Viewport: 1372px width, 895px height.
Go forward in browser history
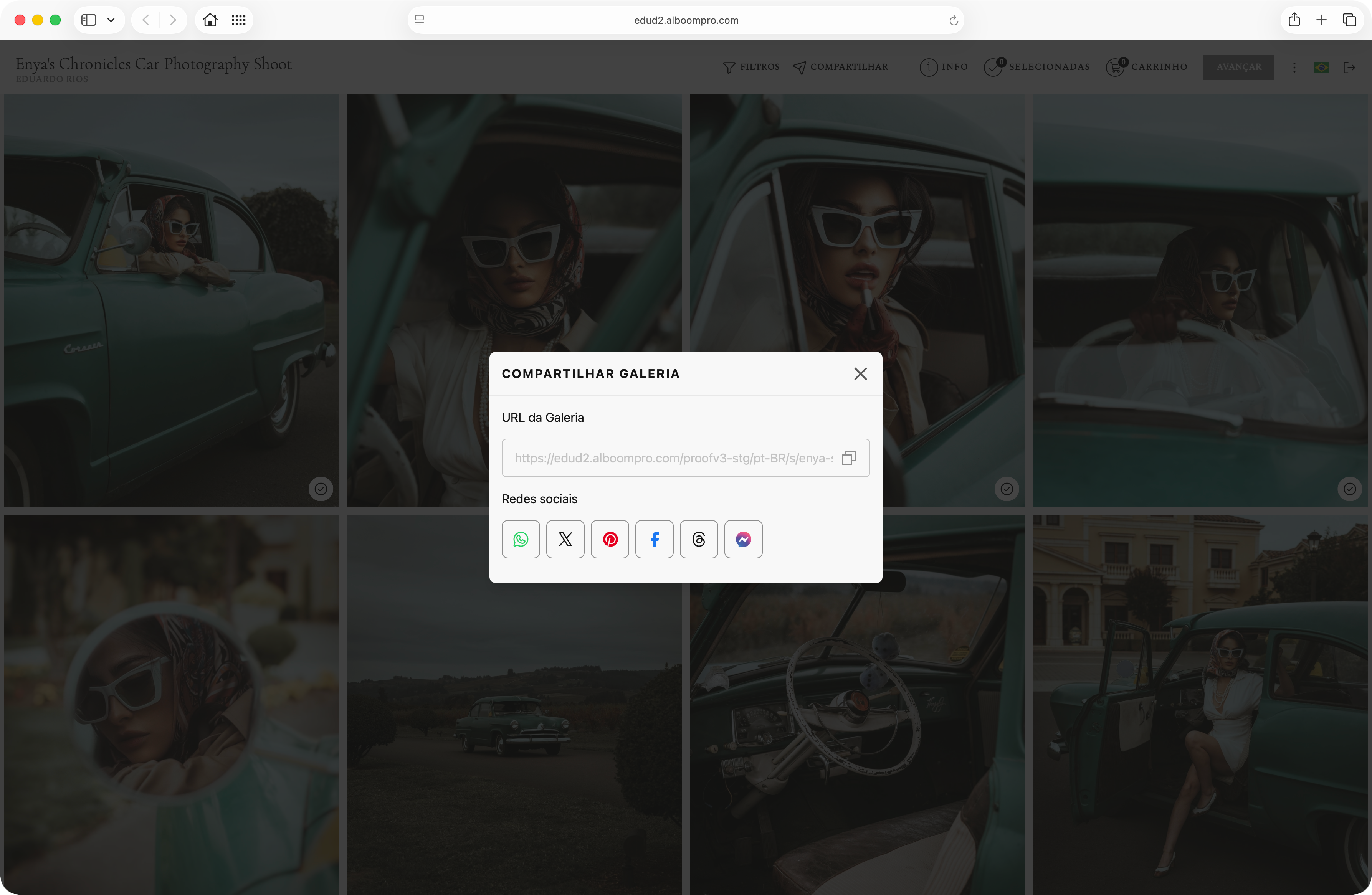coord(173,20)
